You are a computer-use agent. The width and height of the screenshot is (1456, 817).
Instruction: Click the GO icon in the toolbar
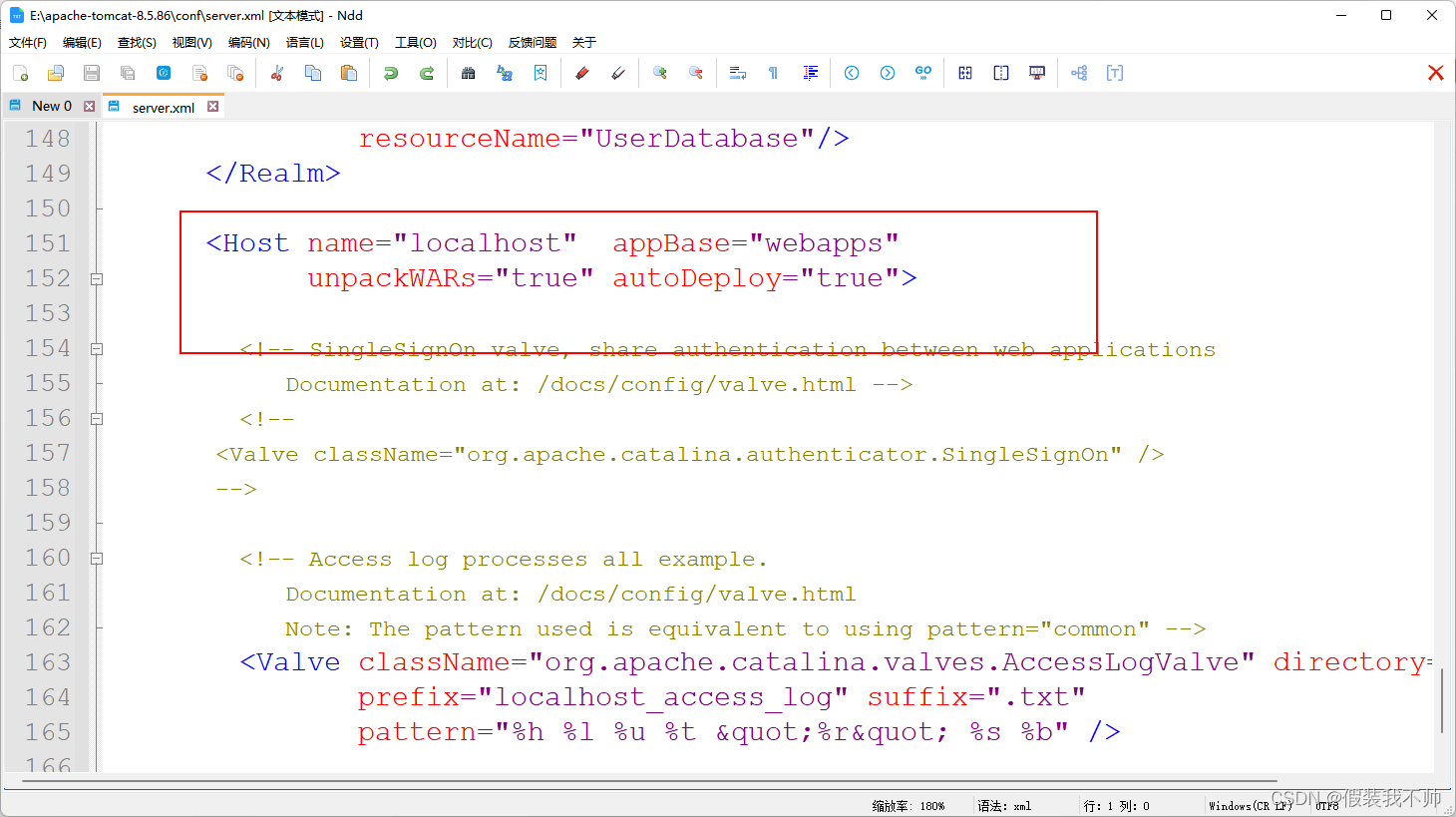(x=923, y=73)
